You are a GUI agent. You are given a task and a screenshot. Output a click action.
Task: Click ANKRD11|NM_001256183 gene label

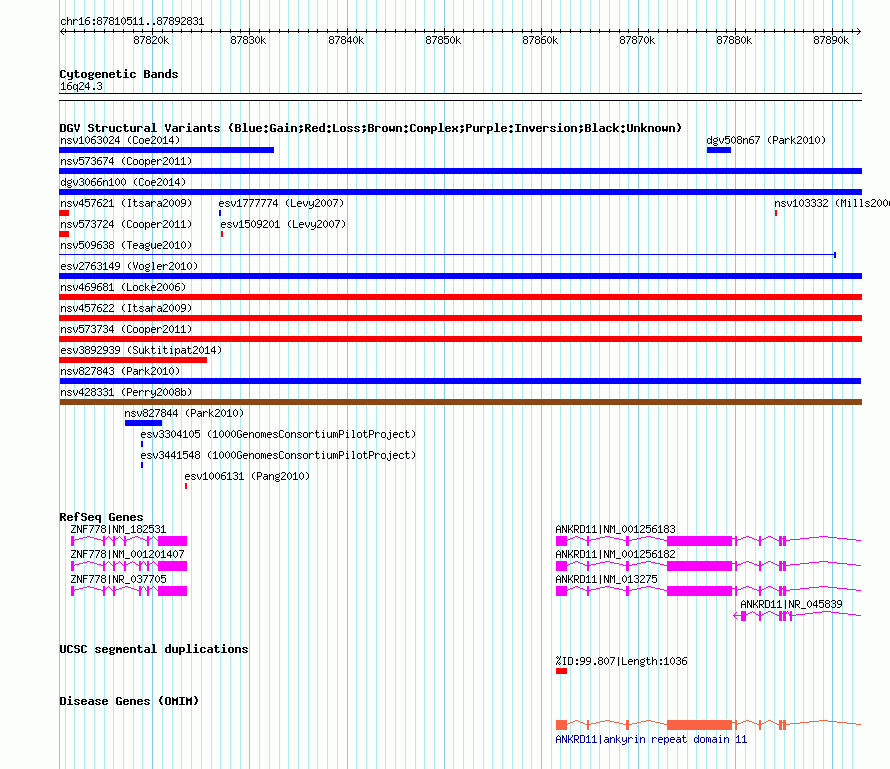pos(615,529)
